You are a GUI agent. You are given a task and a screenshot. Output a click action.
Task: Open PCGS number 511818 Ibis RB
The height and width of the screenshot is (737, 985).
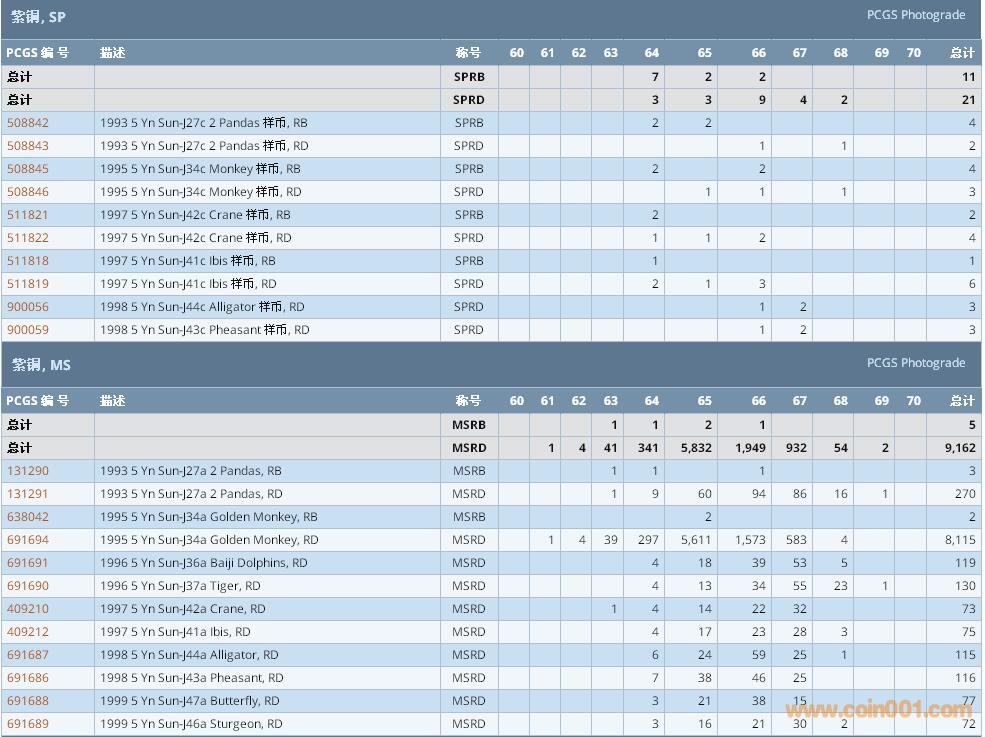pyautogui.click(x=28, y=261)
